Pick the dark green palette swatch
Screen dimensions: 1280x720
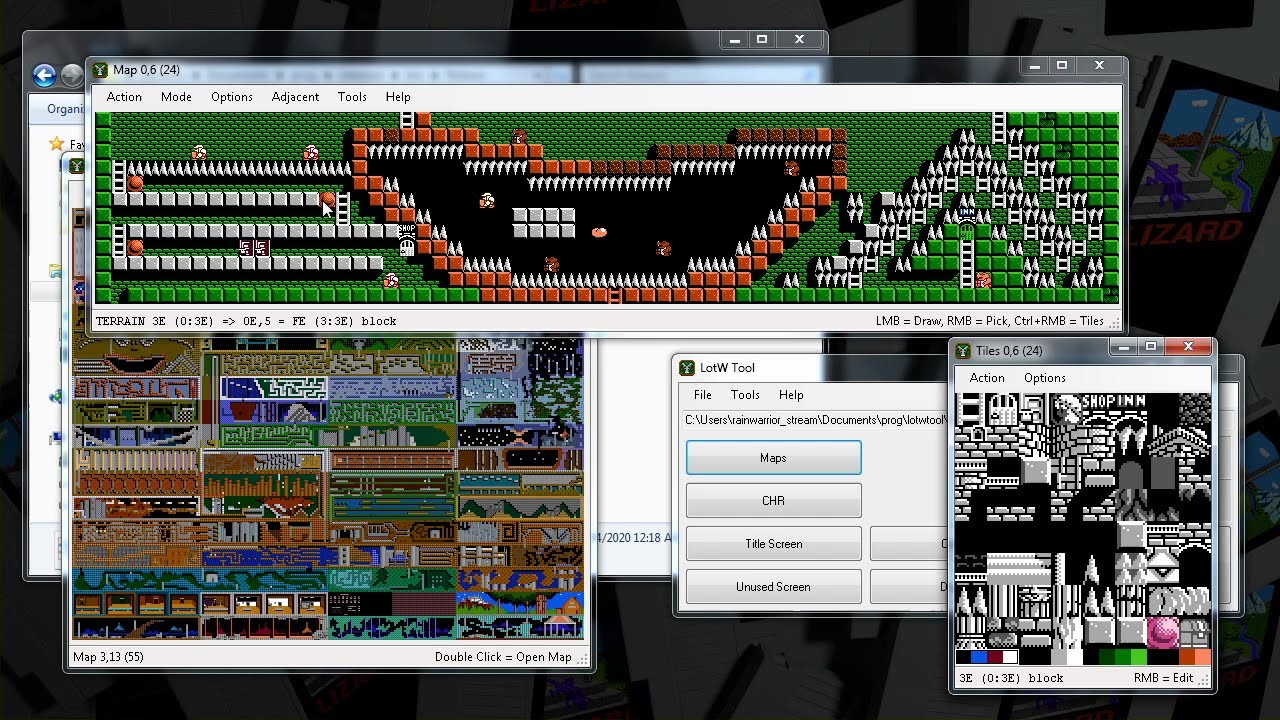[x=1105, y=657]
